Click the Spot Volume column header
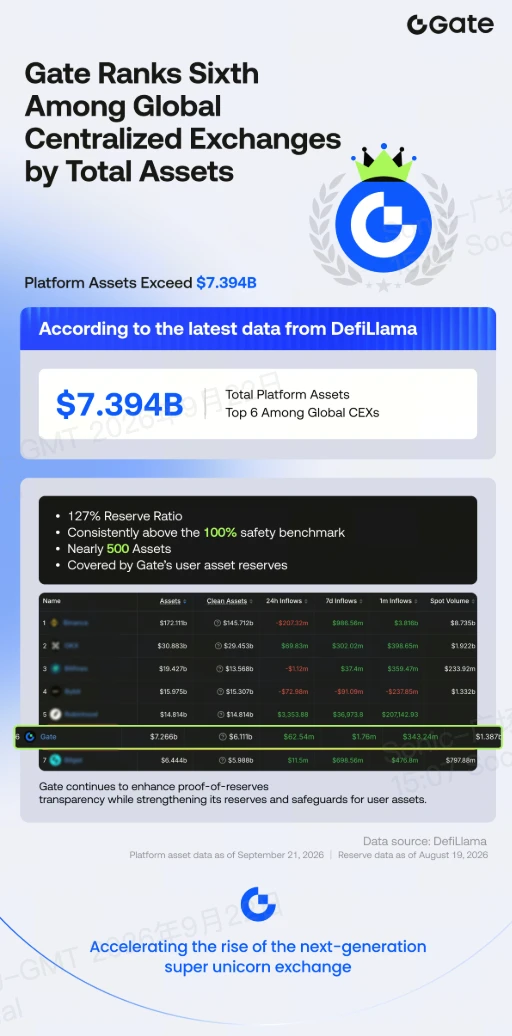The height and width of the screenshot is (1036, 512). (449, 601)
